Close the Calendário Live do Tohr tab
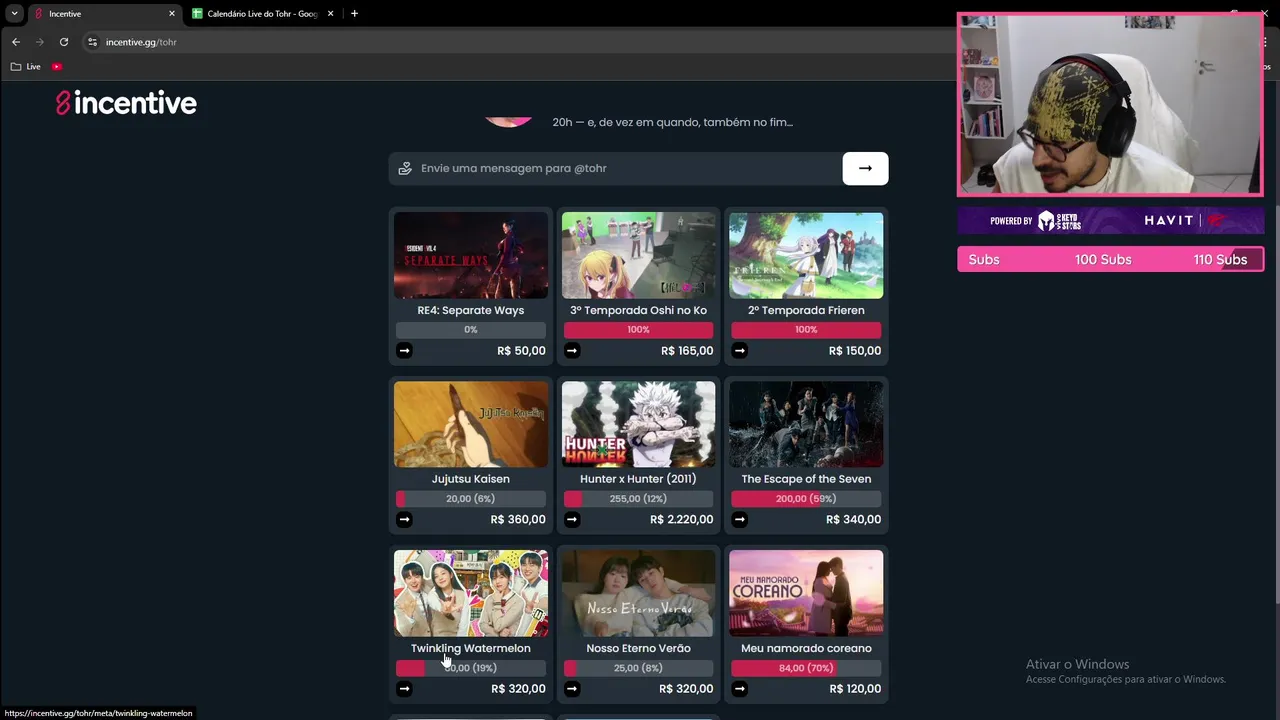 (x=330, y=14)
